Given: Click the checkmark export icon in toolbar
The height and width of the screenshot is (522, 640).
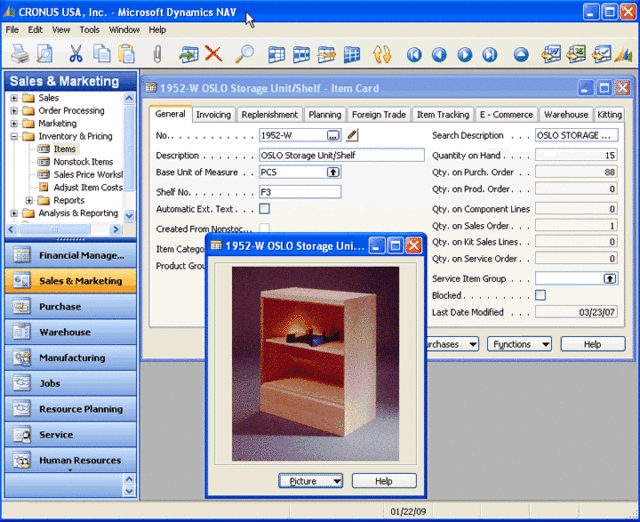Looking at the screenshot, I should (601, 54).
